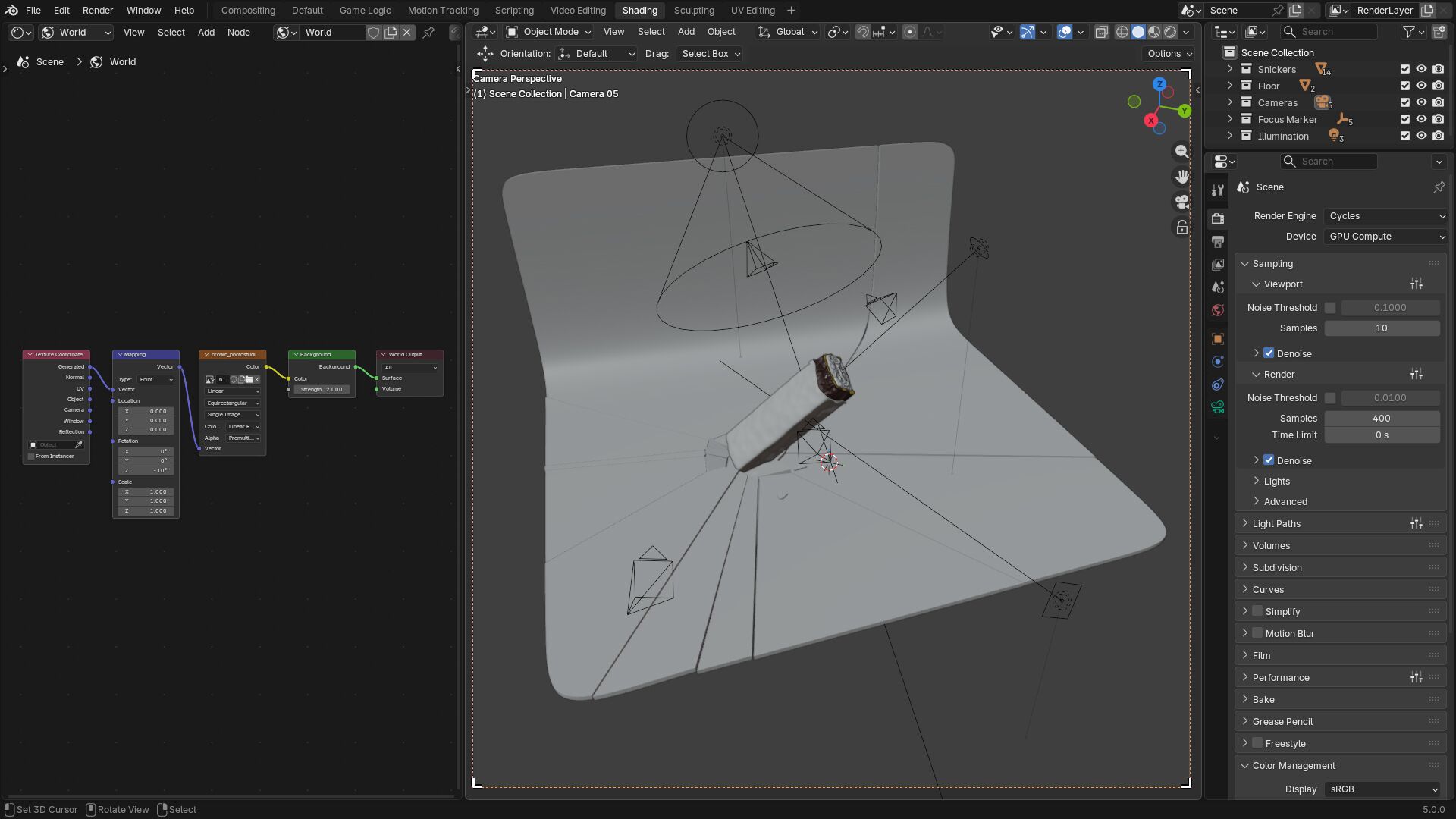Open the Render Engine dropdown
Image resolution: width=1456 pixels, height=819 pixels.
tap(1385, 216)
